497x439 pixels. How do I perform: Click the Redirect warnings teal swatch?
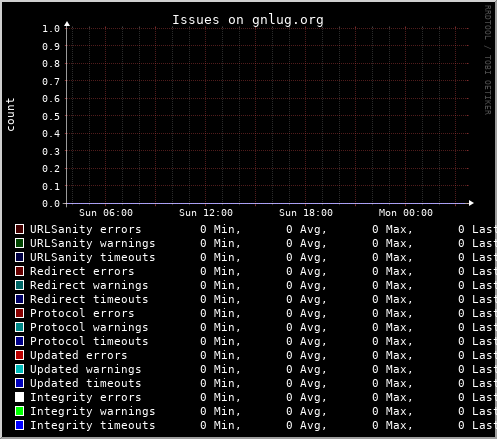coord(19,285)
